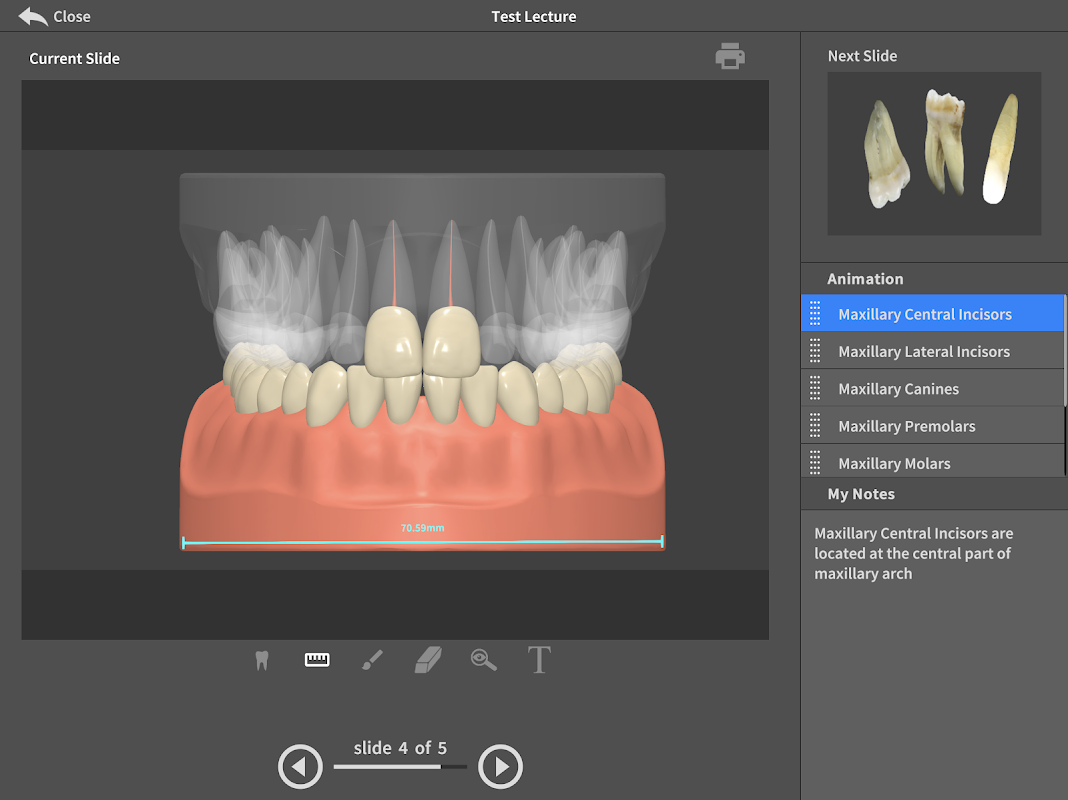
Task: Select the ruler measurement tool
Action: [x=317, y=660]
